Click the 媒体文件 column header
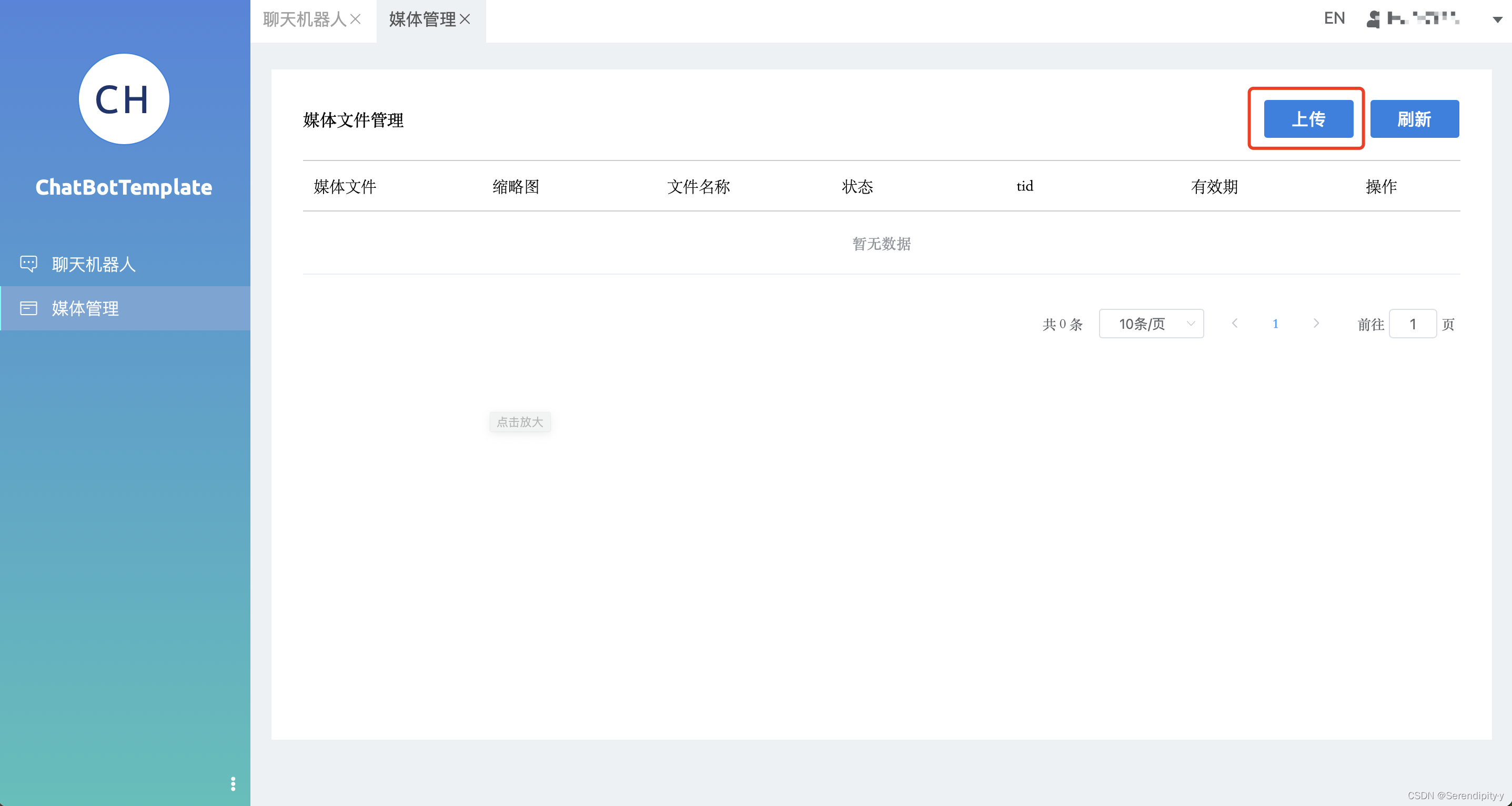Image resolution: width=1512 pixels, height=806 pixels. coord(345,187)
